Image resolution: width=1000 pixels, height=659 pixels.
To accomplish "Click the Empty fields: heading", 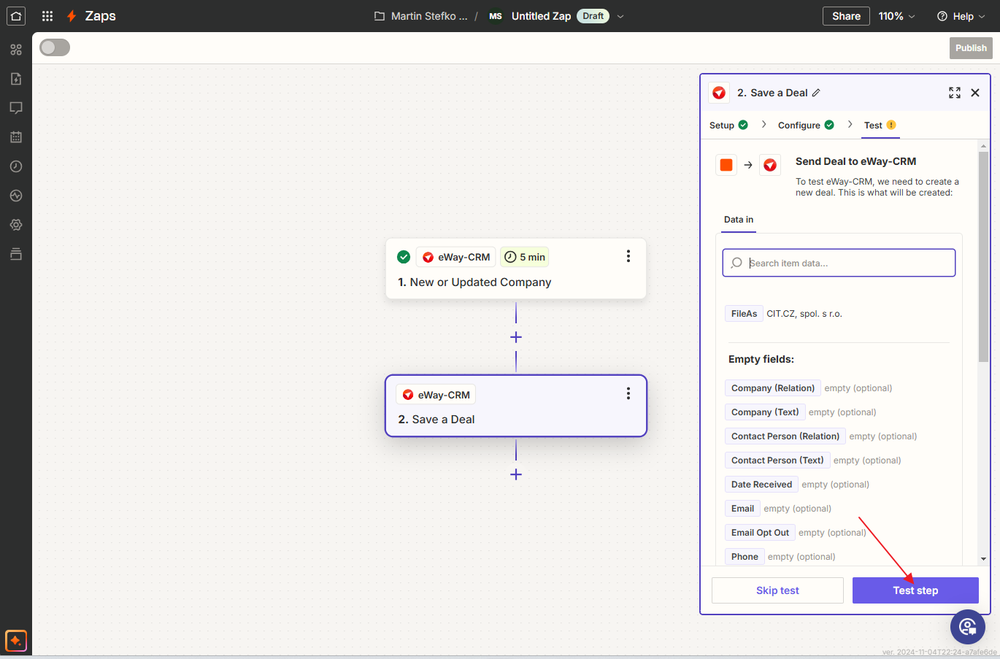I will click(x=761, y=359).
